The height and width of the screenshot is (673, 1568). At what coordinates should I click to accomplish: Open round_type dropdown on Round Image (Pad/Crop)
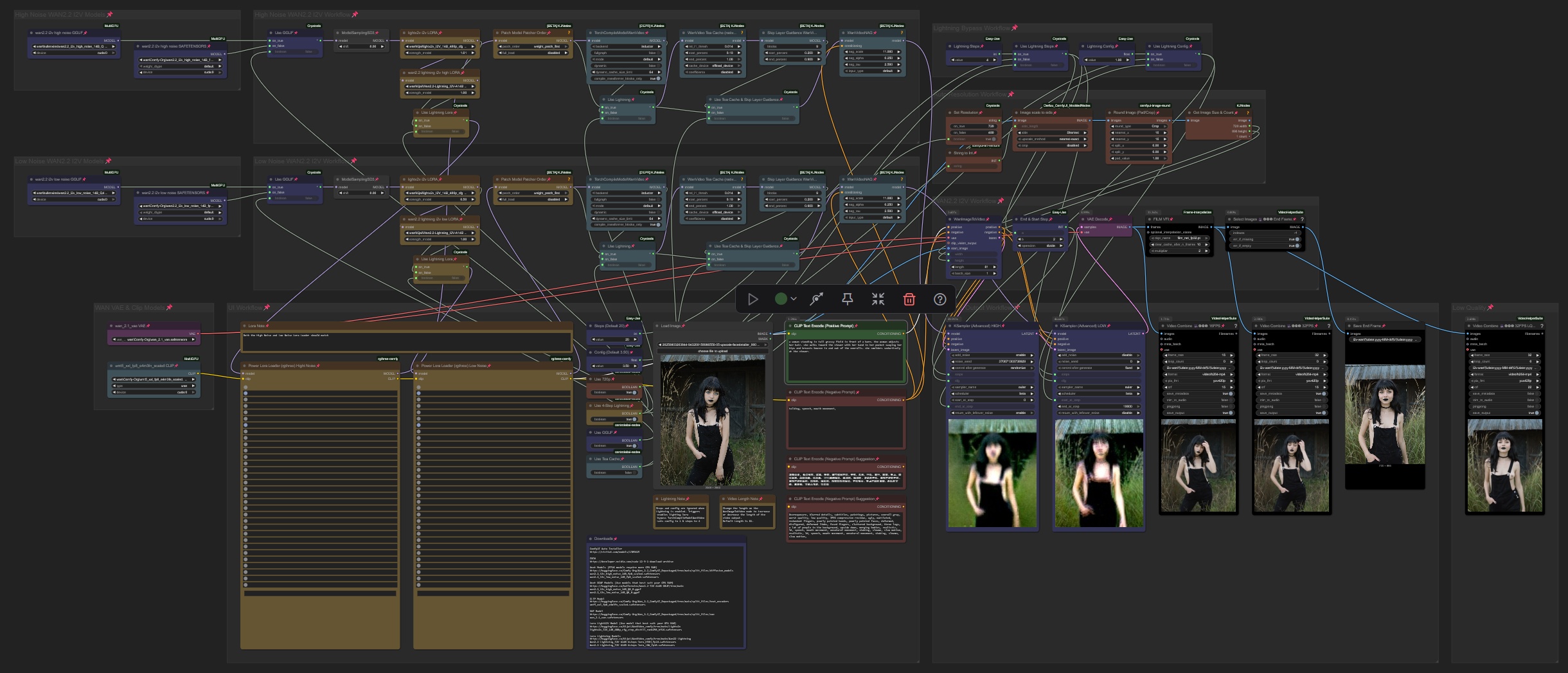1139,126
